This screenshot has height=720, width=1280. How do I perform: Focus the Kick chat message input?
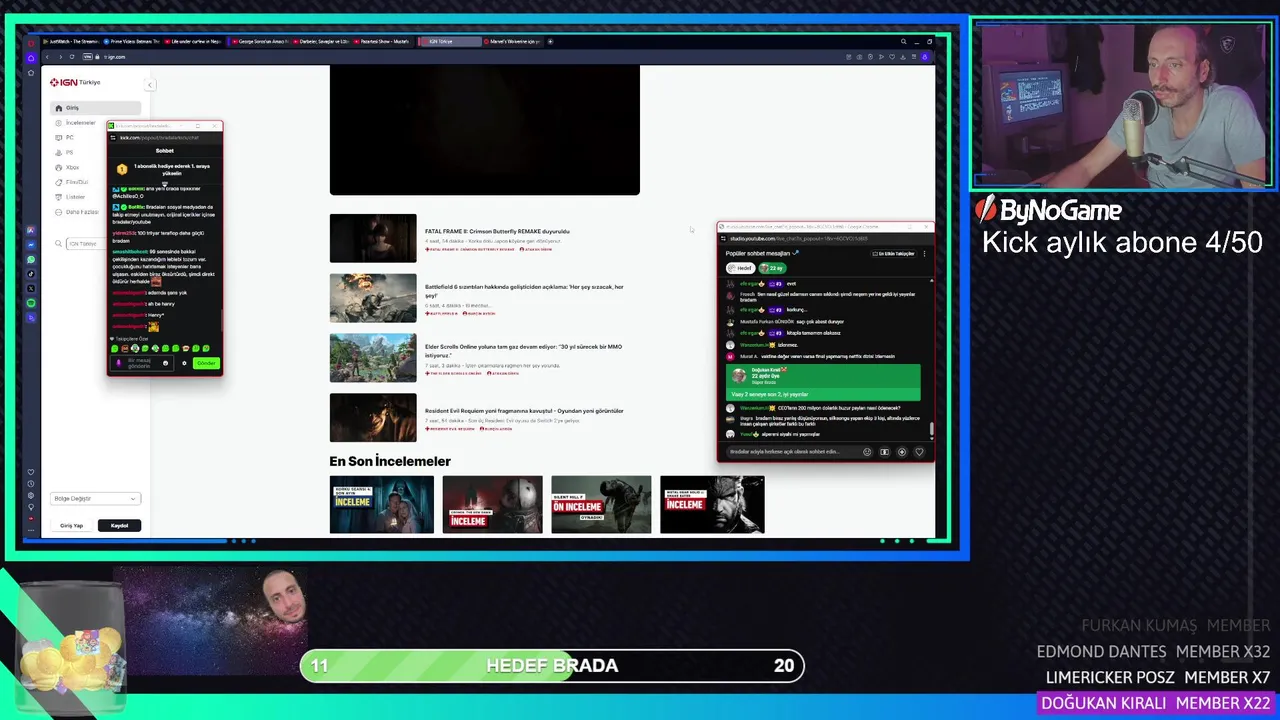pos(141,363)
